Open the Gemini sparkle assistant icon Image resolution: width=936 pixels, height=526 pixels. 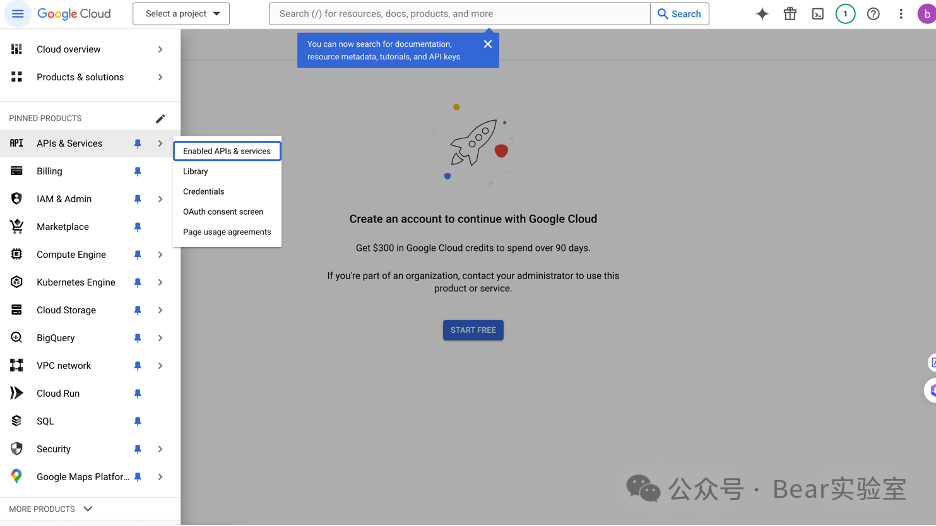[x=762, y=14]
